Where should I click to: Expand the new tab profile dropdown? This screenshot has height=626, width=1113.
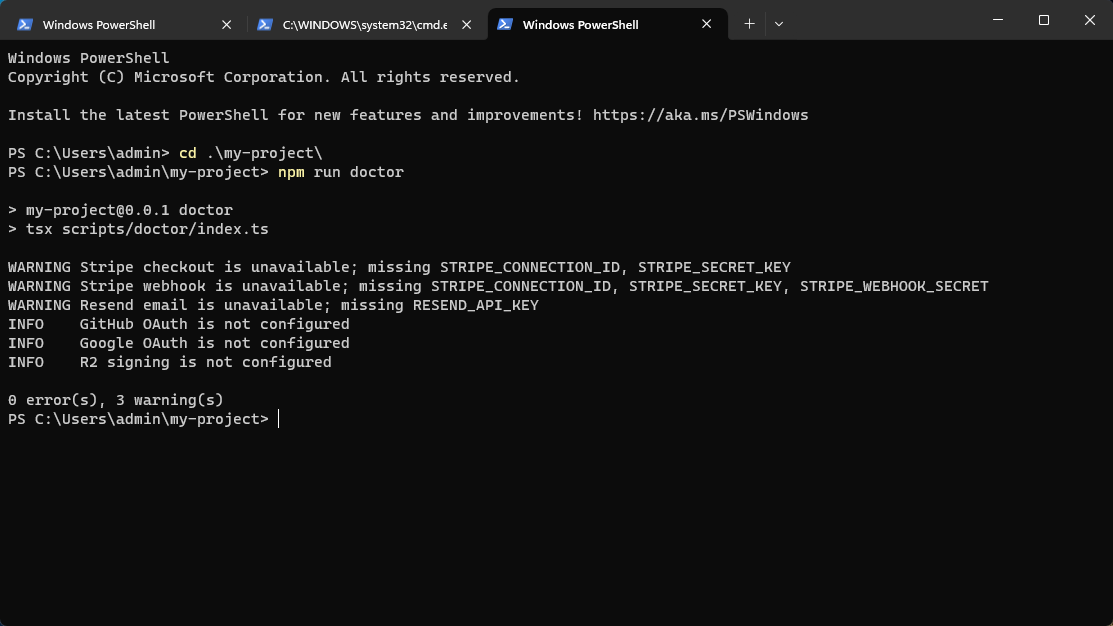[x=779, y=24]
